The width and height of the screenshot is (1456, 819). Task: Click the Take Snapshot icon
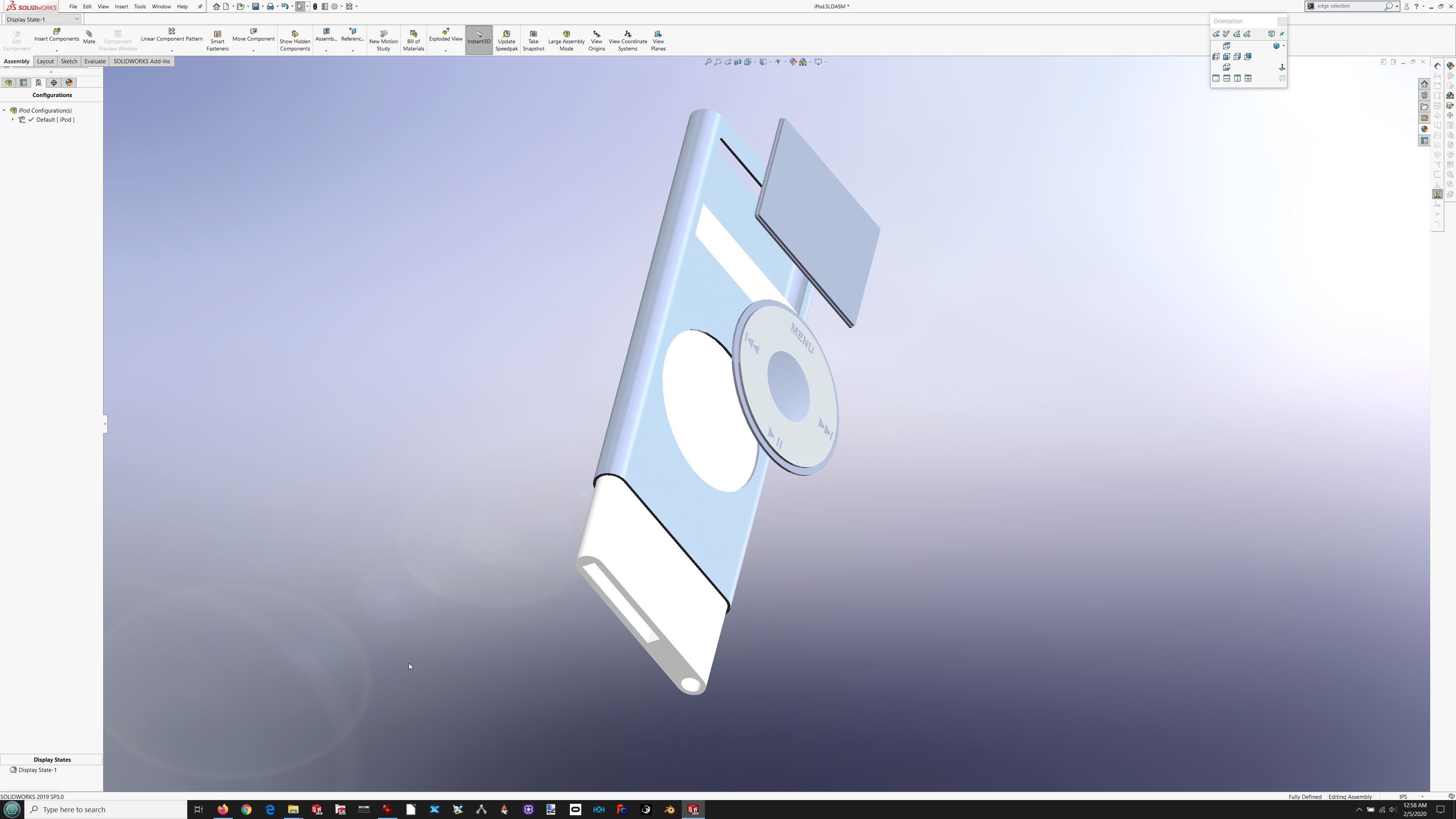tap(533, 41)
